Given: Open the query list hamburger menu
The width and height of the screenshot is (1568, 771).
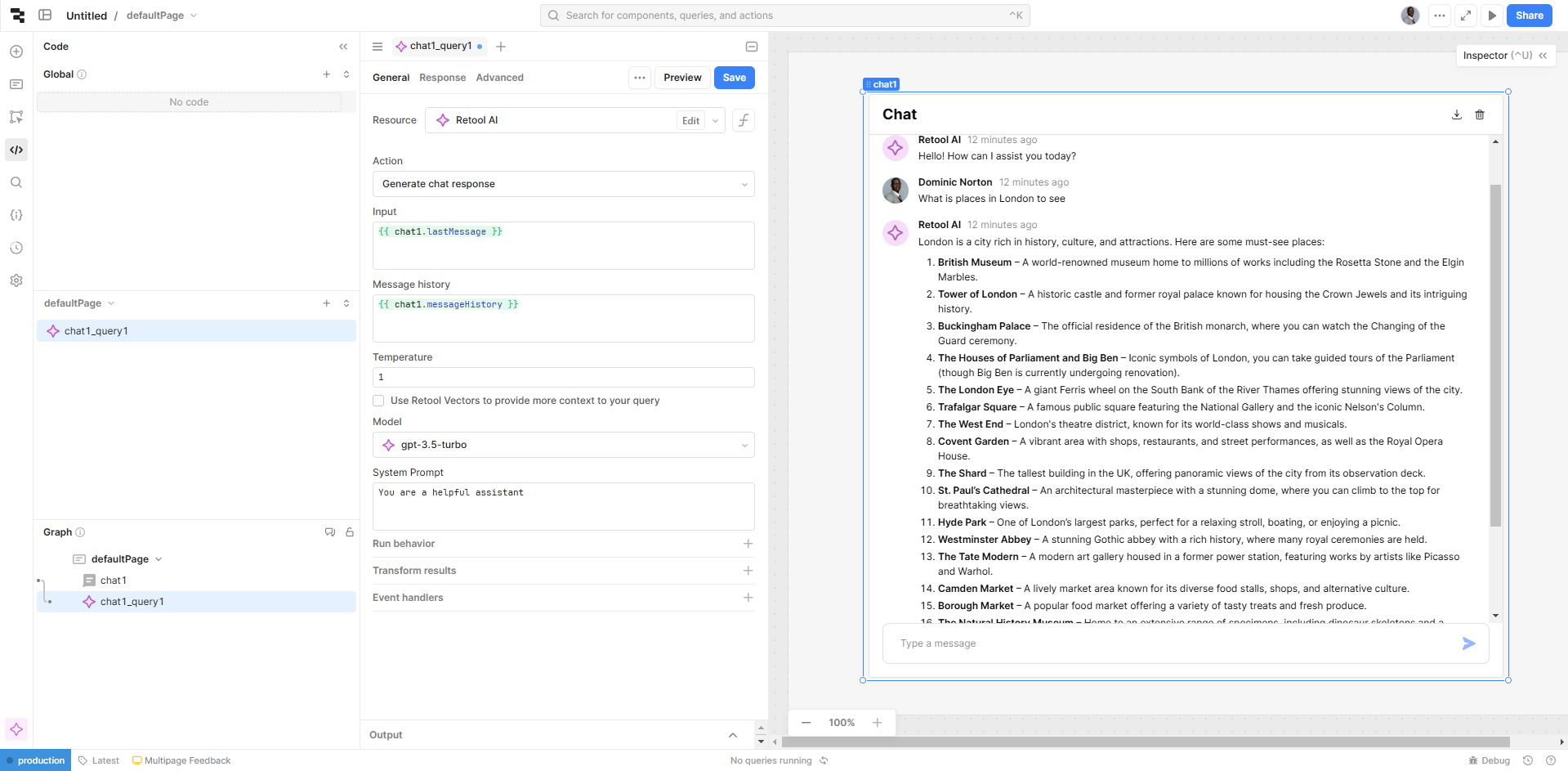Looking at the screenshot, I should 377,47.
